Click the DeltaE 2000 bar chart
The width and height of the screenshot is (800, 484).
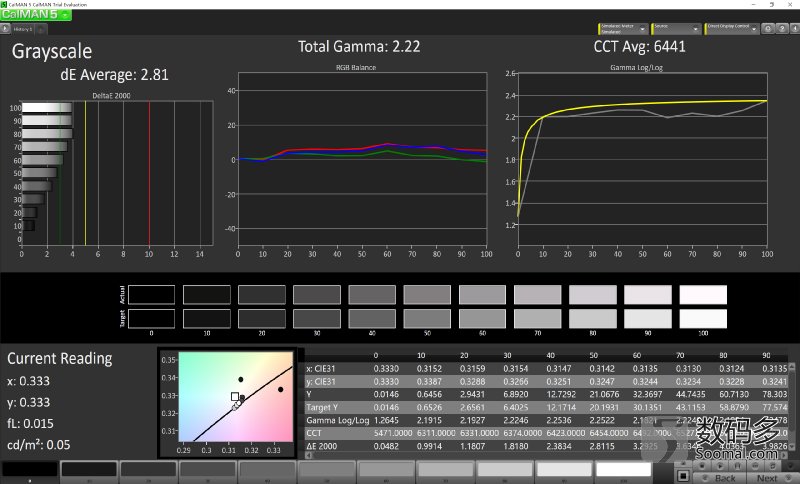pyautogui.click(x=117, y=172)
